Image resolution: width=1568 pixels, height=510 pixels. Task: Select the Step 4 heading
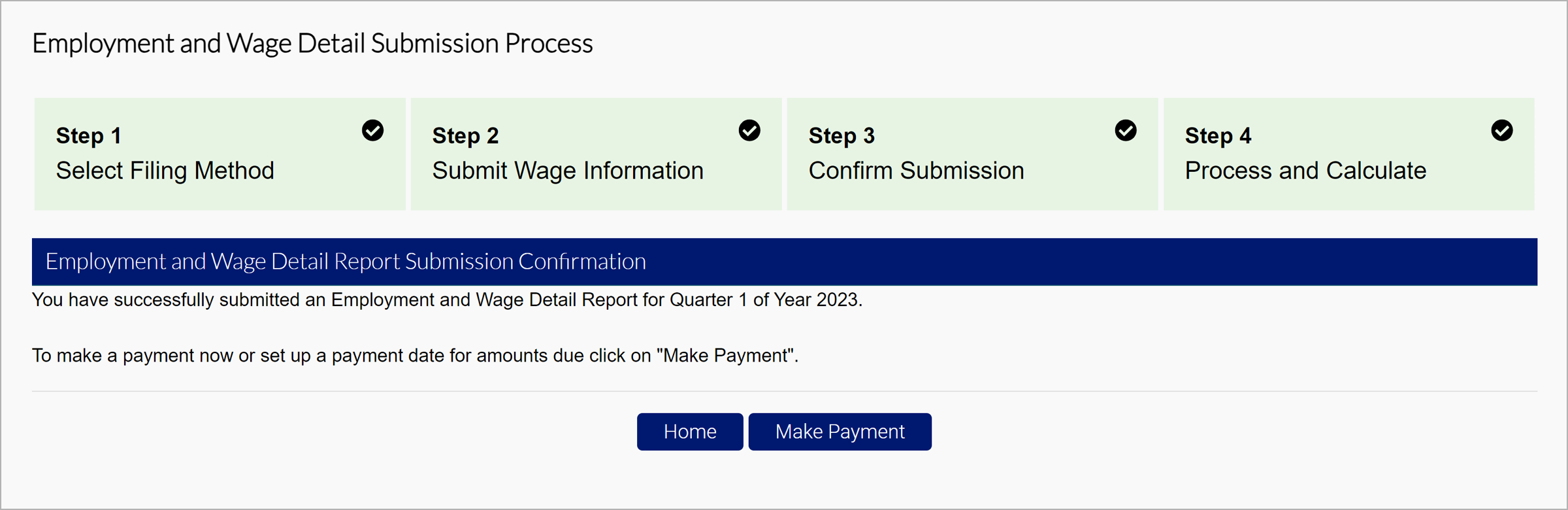point(1218,136)
